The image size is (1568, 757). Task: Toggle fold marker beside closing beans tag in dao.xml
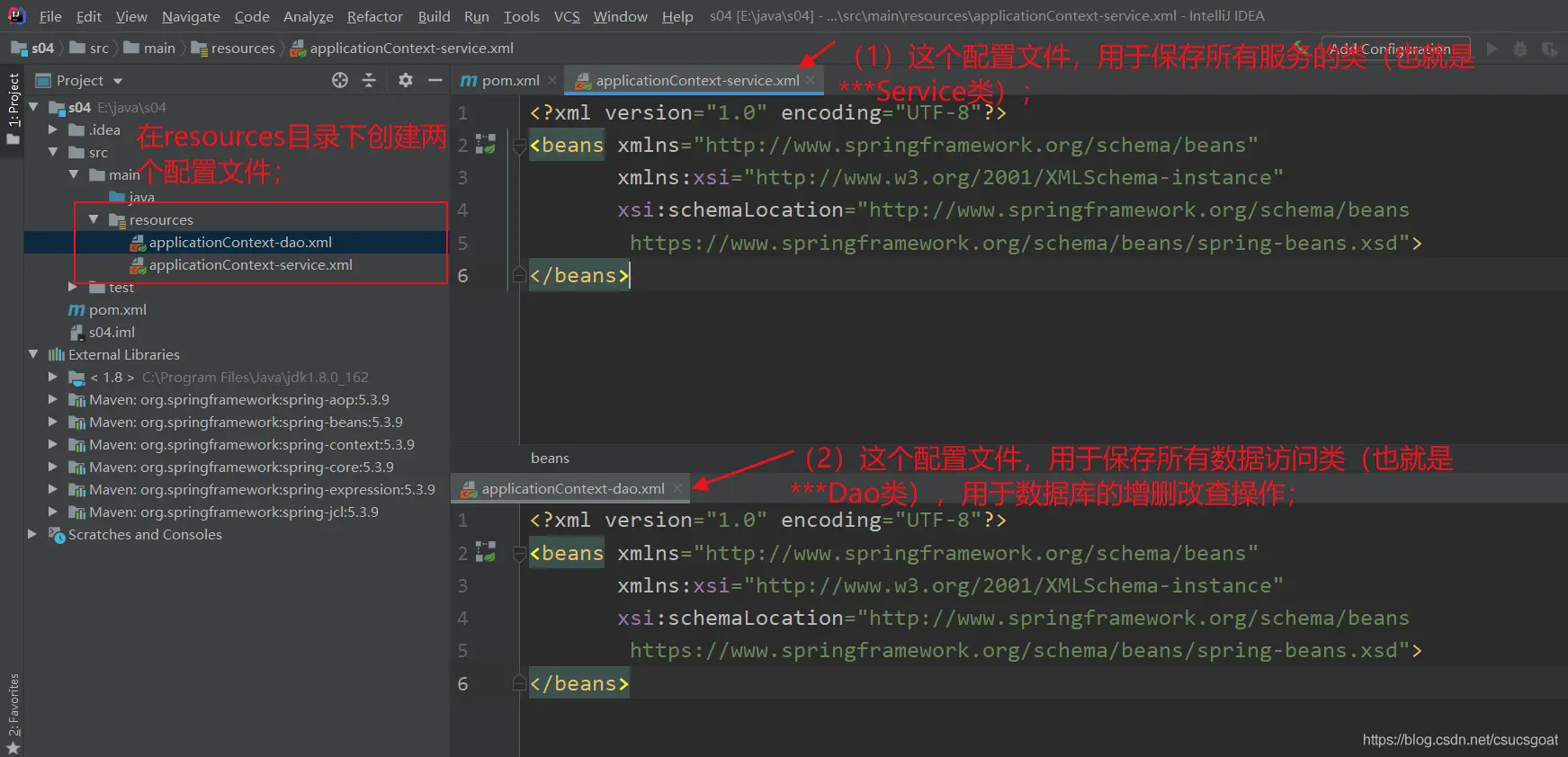pyautogui.click(x=519, y=683)
